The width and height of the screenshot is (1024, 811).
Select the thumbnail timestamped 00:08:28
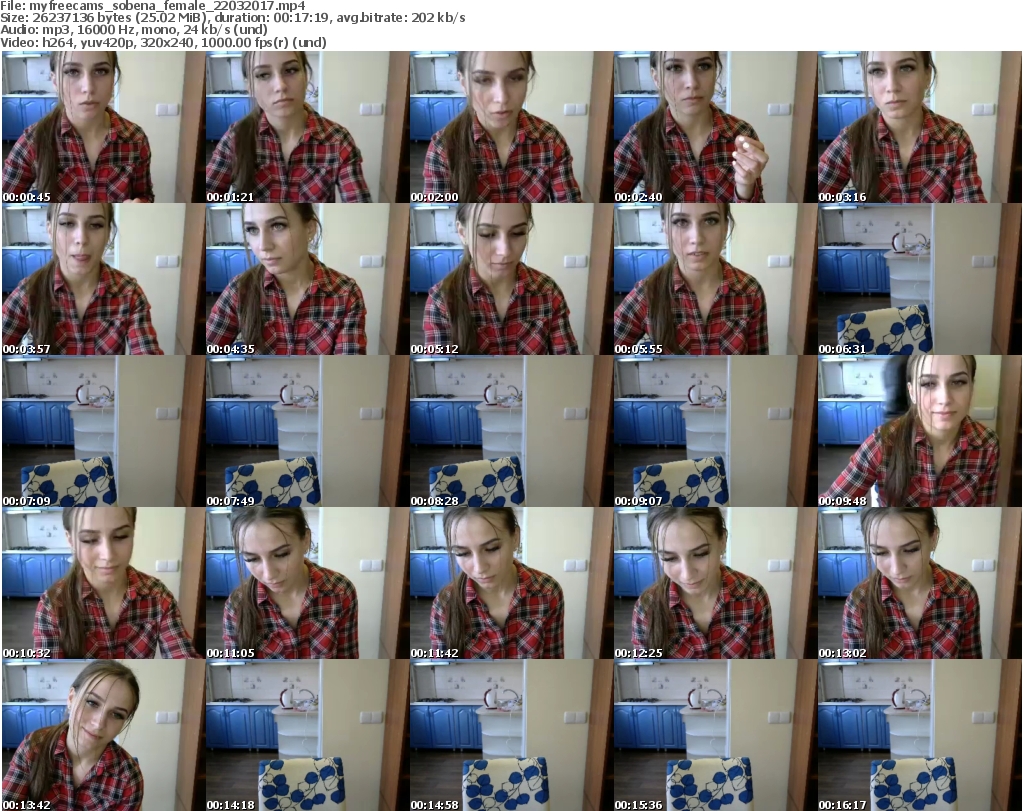pyautogui.click(x=511, y=431)
